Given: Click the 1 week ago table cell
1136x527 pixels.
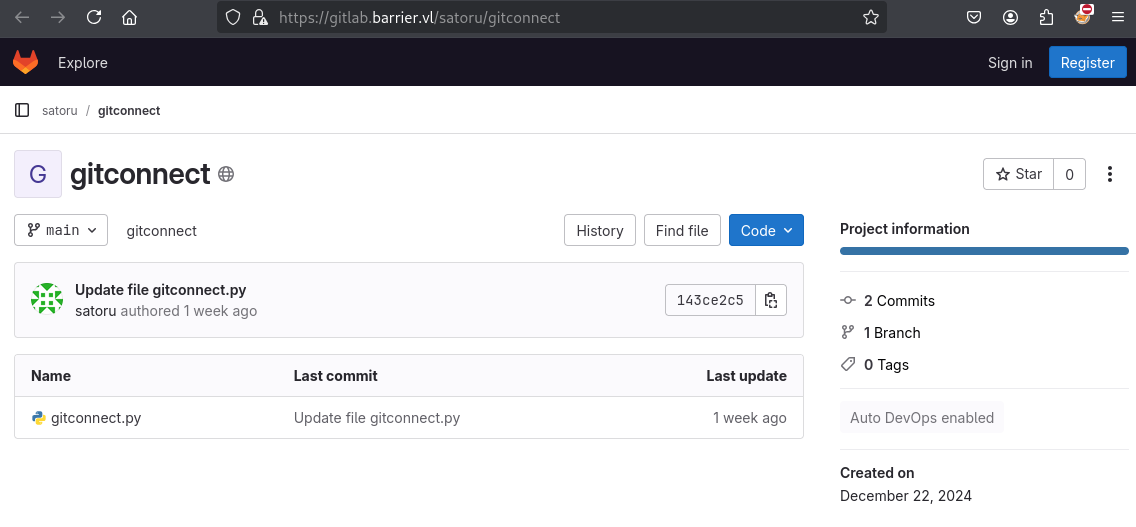Looking at the screenshot, I should (x=749, y=418).
